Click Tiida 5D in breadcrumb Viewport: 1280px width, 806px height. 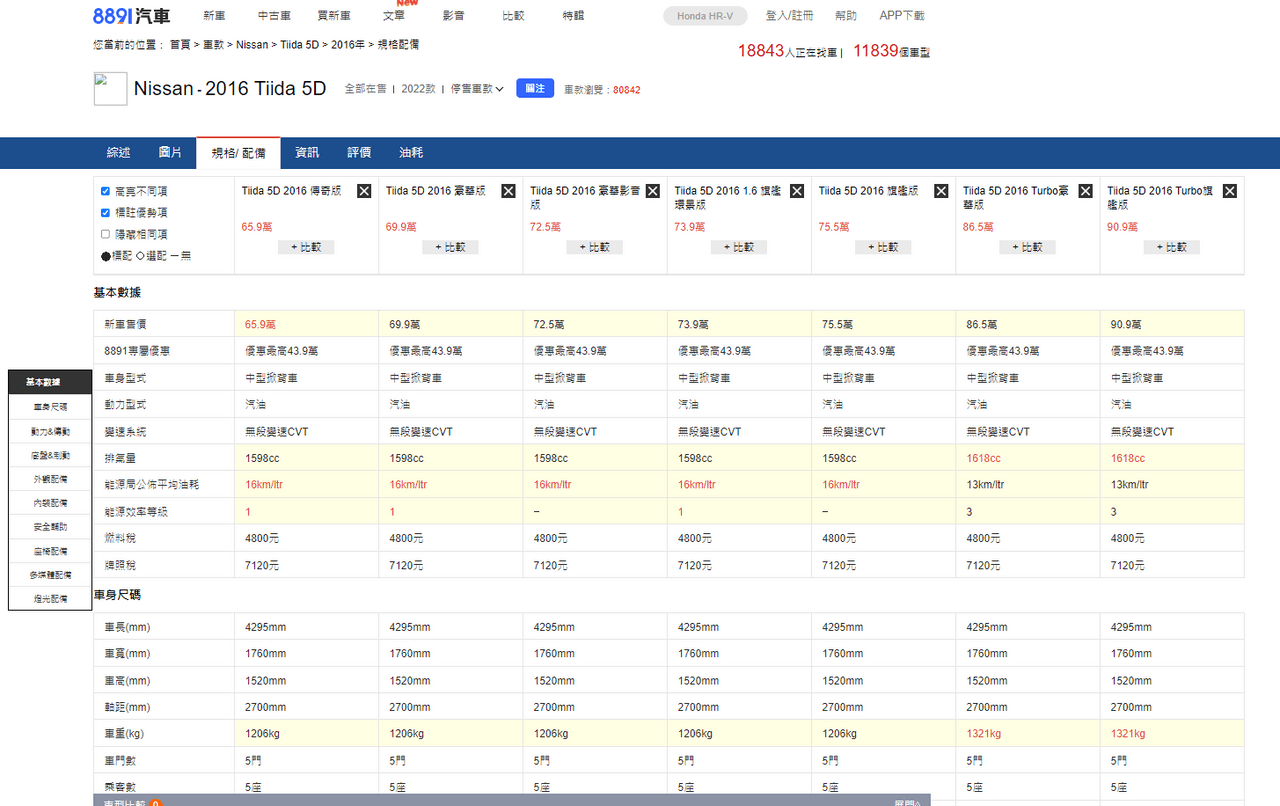(x=300, y=45)
